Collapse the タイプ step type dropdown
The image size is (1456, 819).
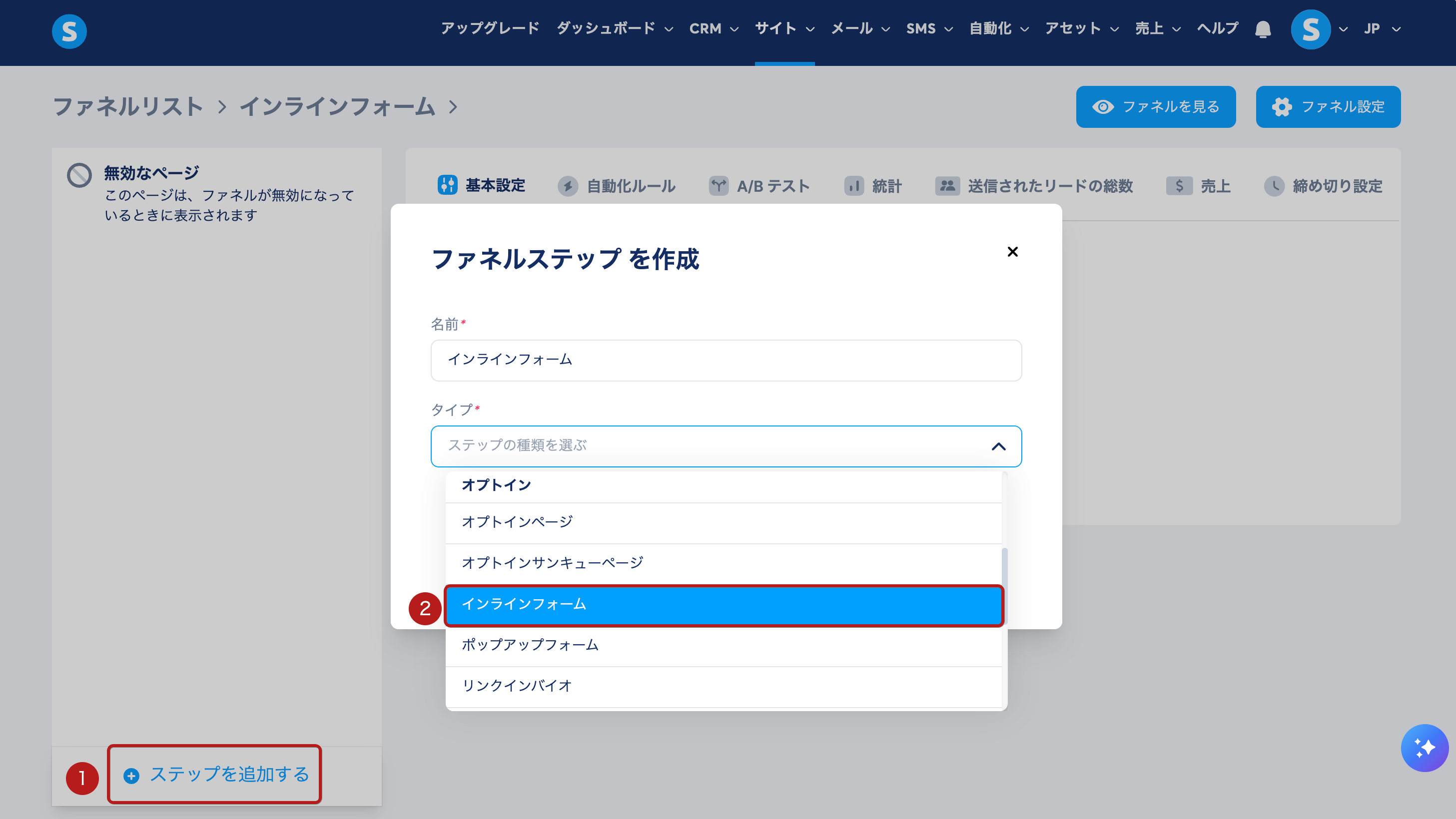(x=998, y=446)
